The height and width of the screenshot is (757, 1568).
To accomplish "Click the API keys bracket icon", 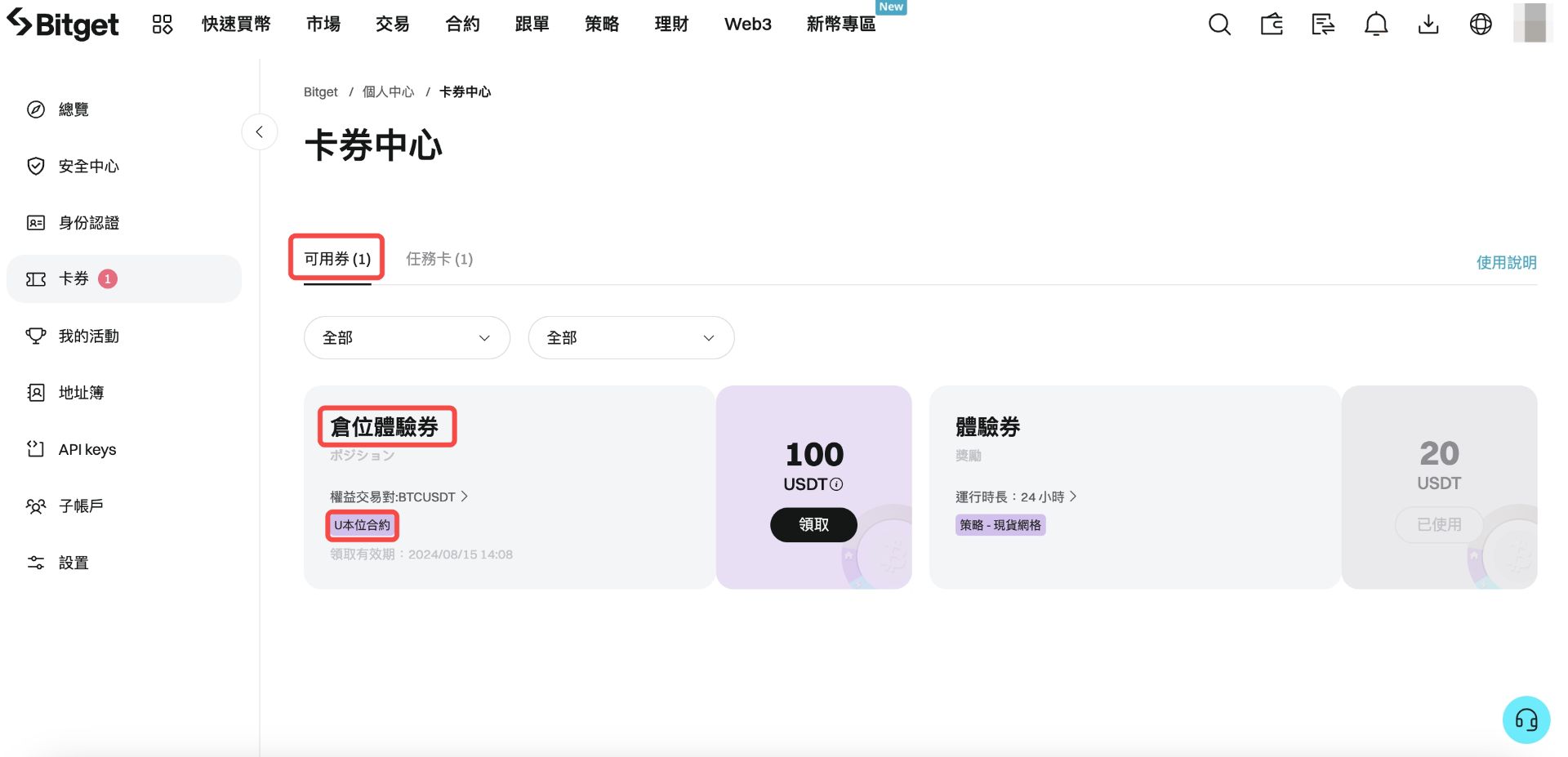I will (36, 449).
